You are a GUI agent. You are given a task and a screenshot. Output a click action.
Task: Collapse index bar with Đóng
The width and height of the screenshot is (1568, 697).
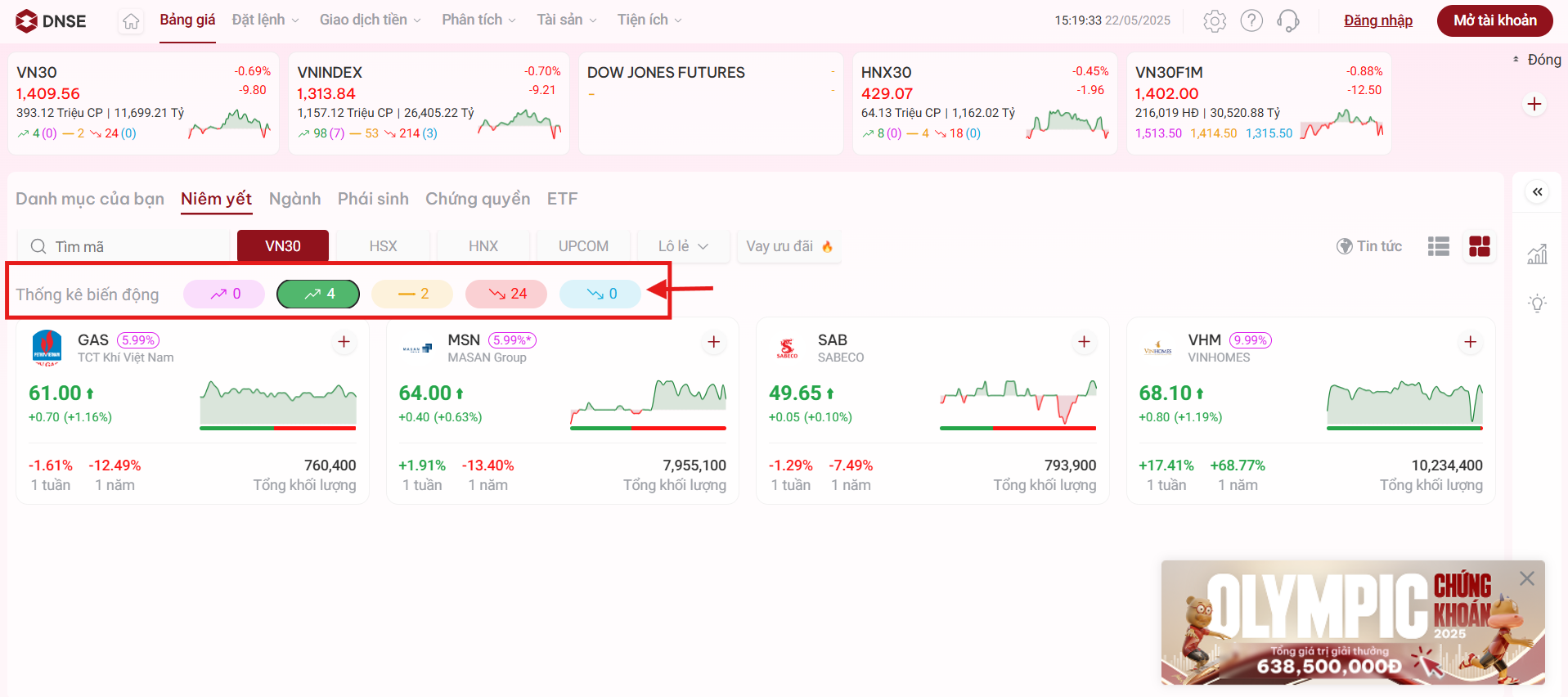[1537, 60]
